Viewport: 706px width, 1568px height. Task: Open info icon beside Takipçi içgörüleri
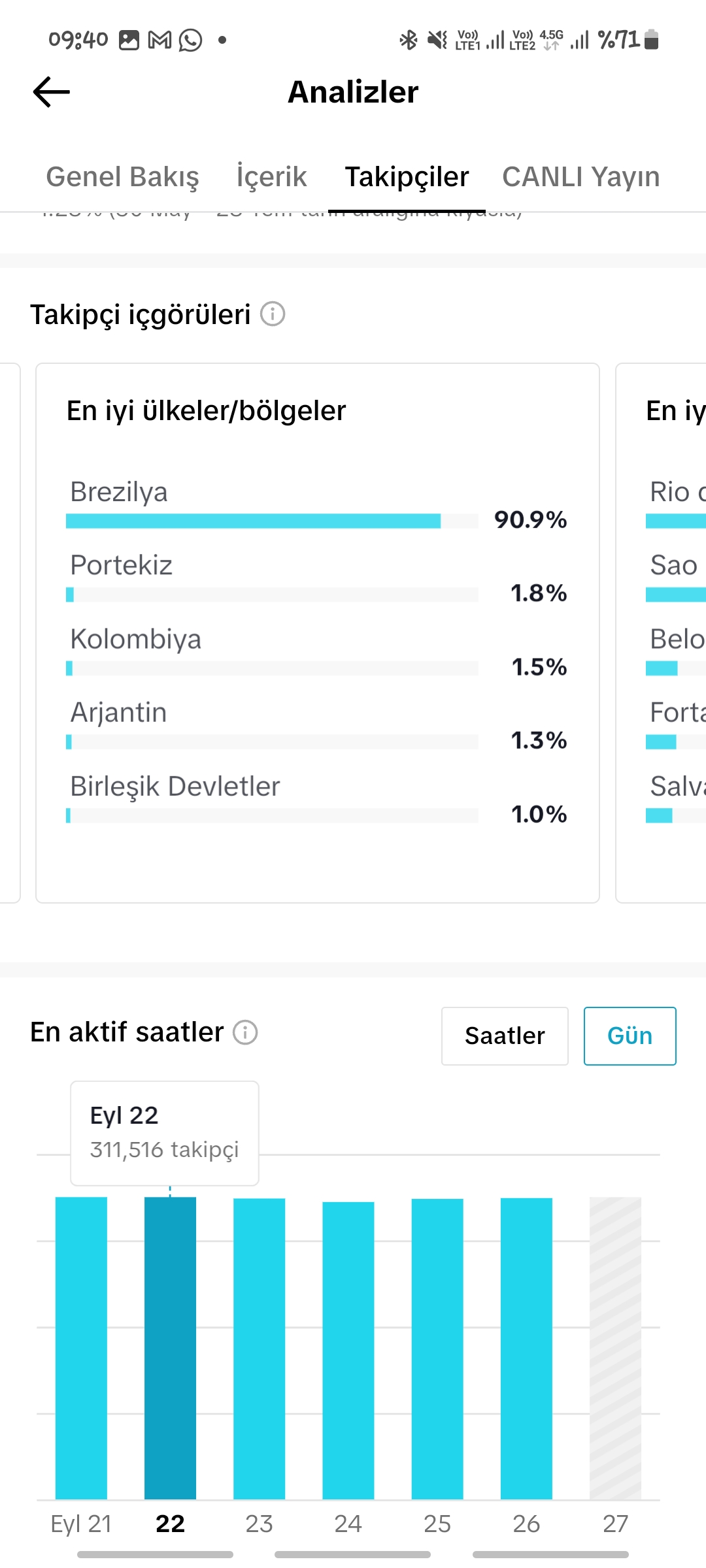273,314
